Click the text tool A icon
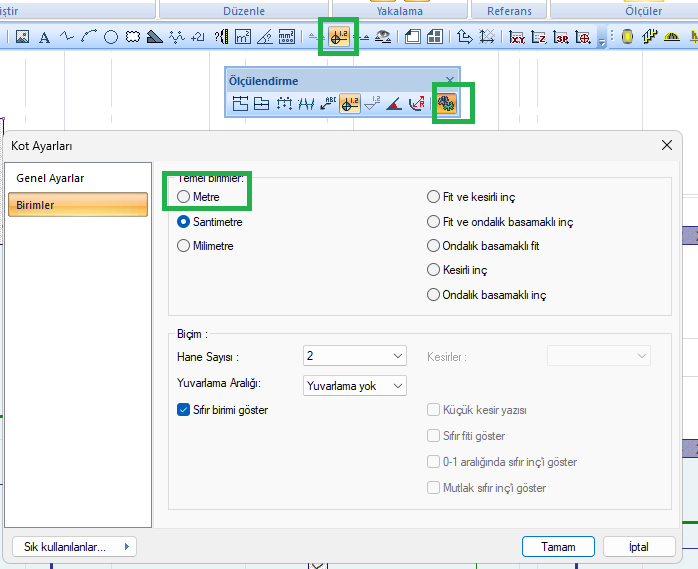Image resolution: width=698 pixels, height=569 pixels. click(44, 37)
